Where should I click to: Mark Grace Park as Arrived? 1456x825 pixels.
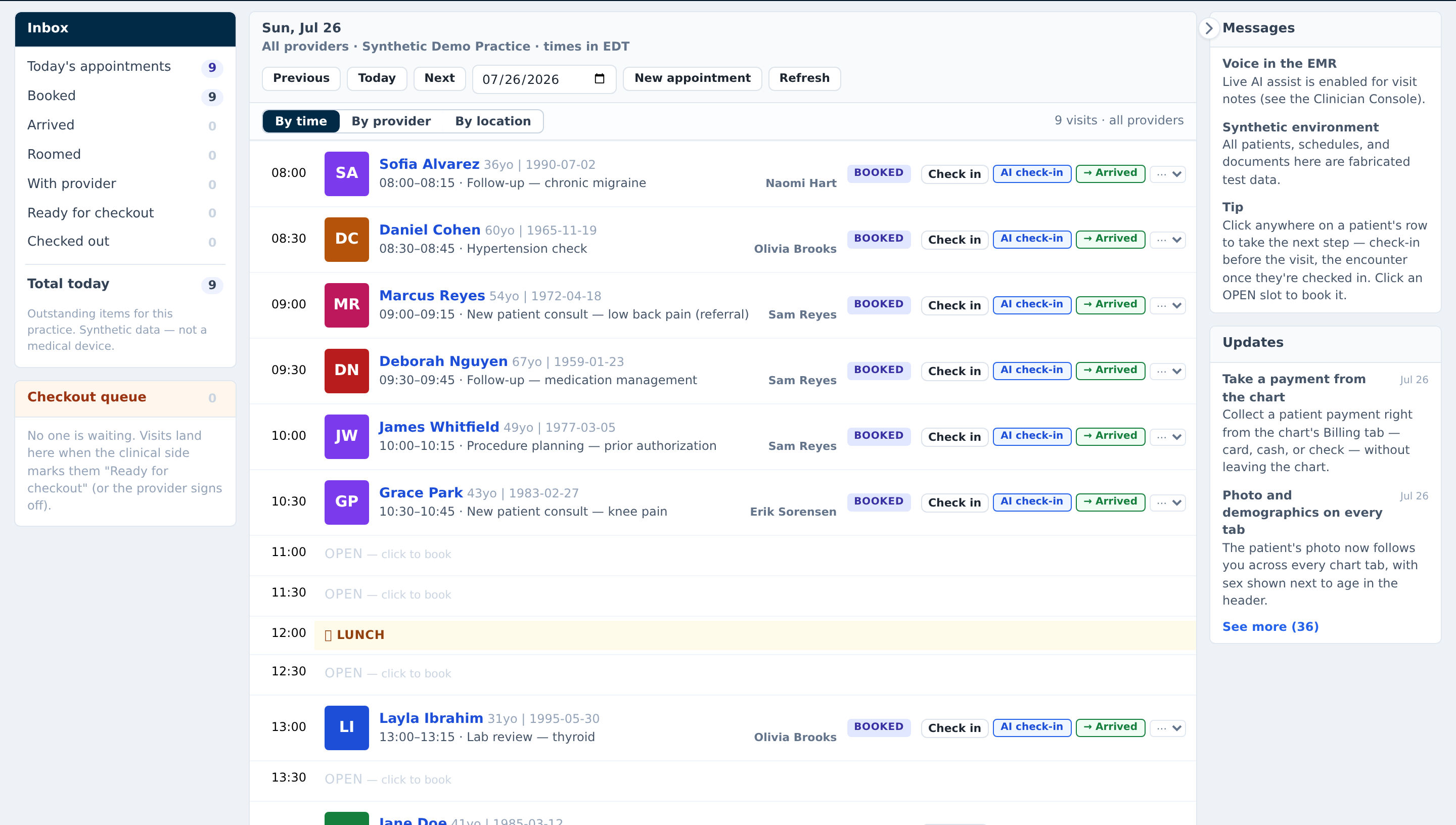[x=1110, y=502]
